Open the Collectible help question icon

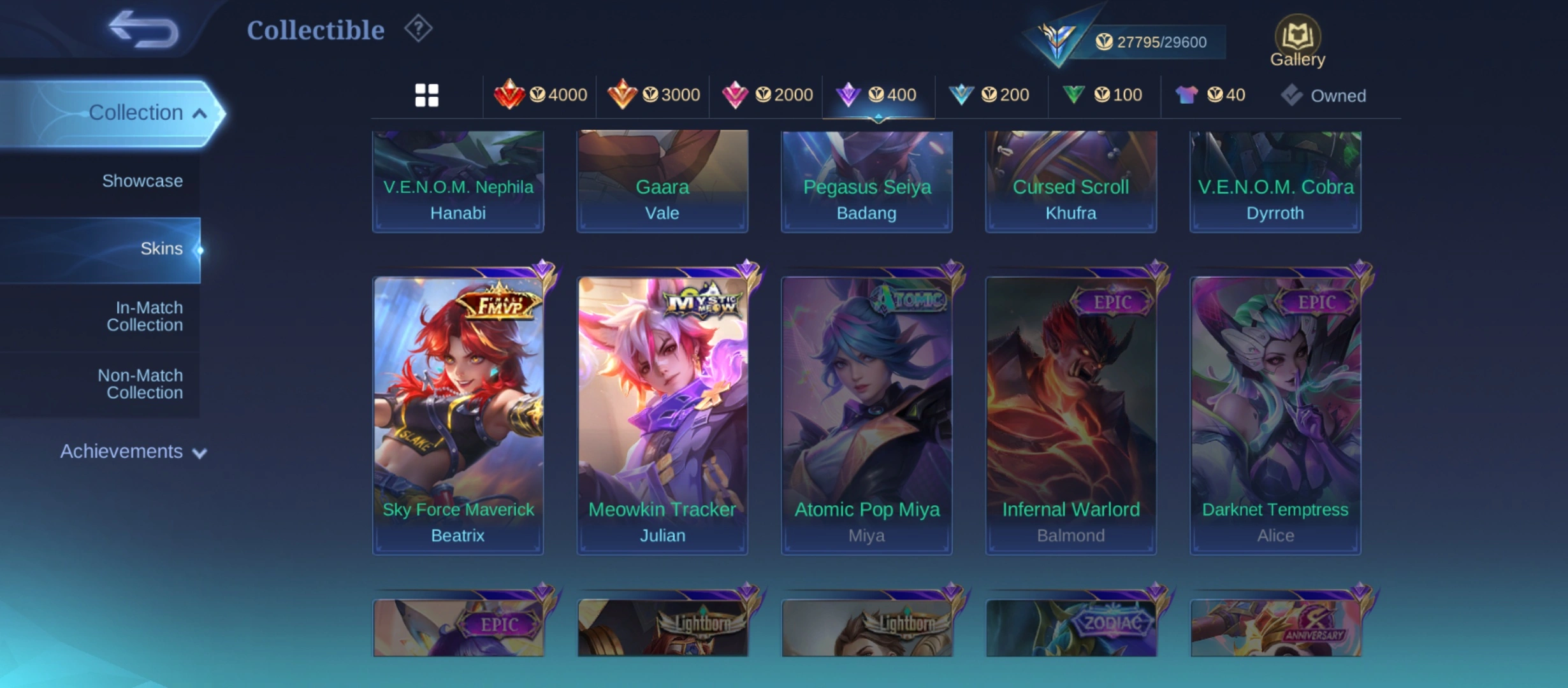coord(418,29)
